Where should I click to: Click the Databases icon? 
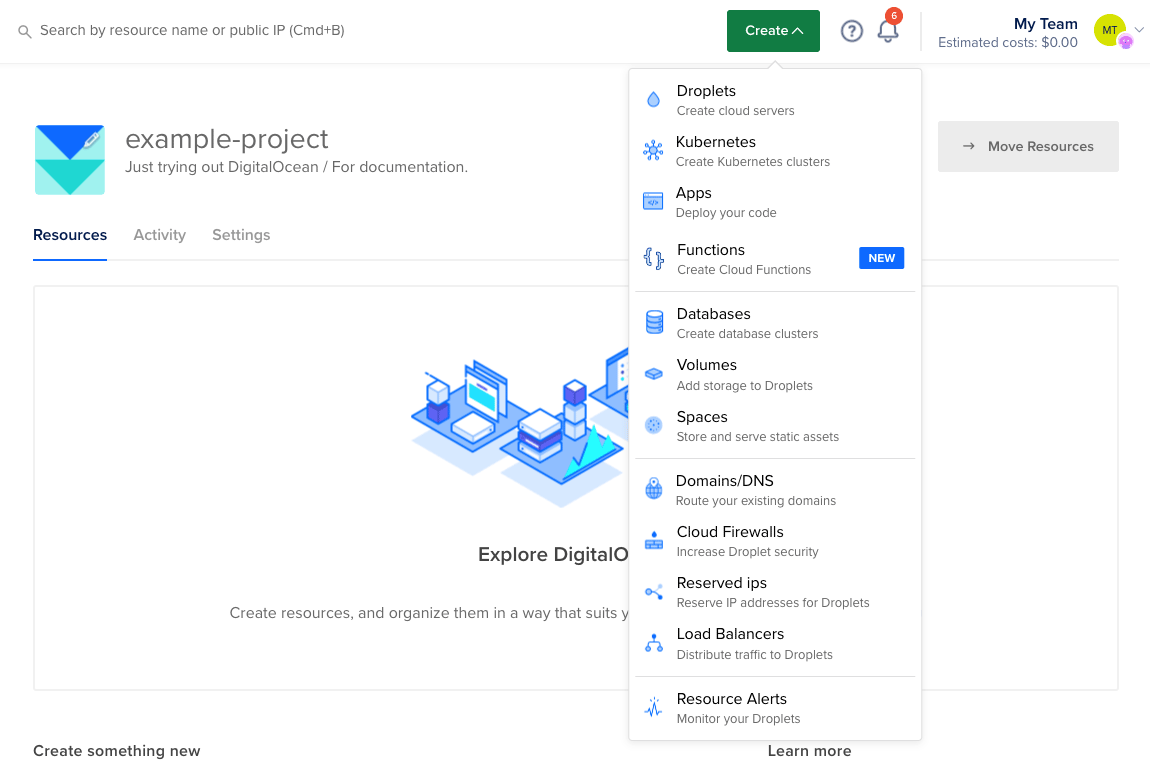click(x=653, y=322)
